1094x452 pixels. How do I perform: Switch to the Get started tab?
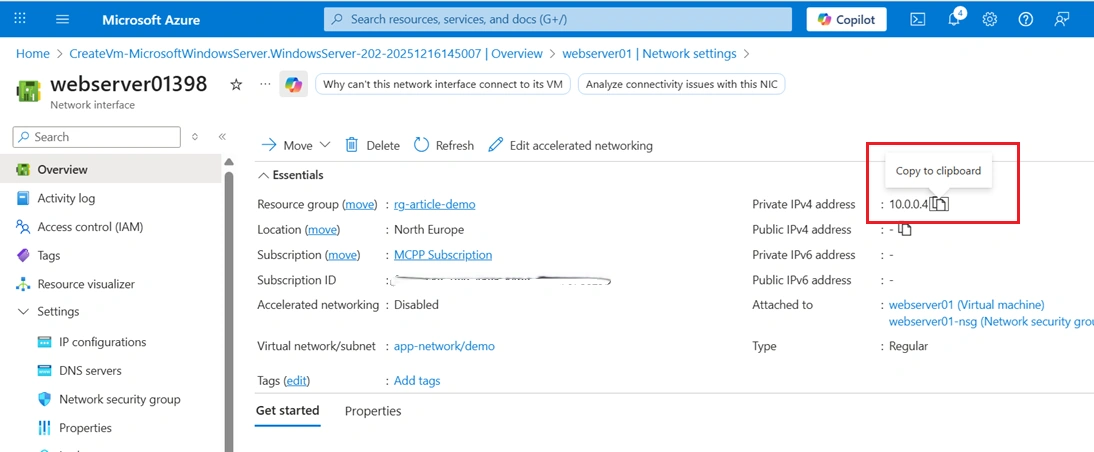(x=287, y=411)
